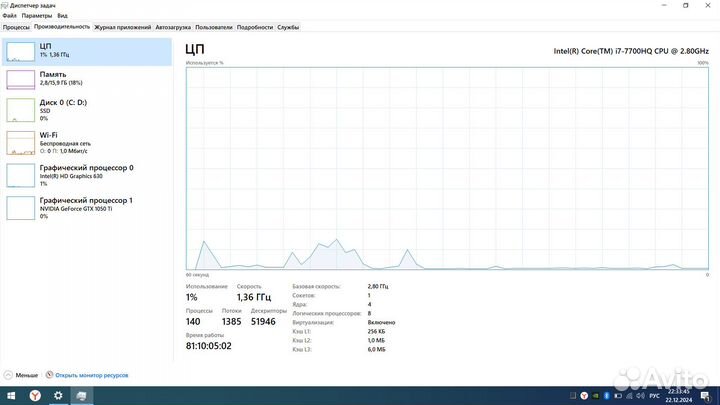720x405 pixels.
Task: Click the volume speaker tray icon
Action: 641,396
